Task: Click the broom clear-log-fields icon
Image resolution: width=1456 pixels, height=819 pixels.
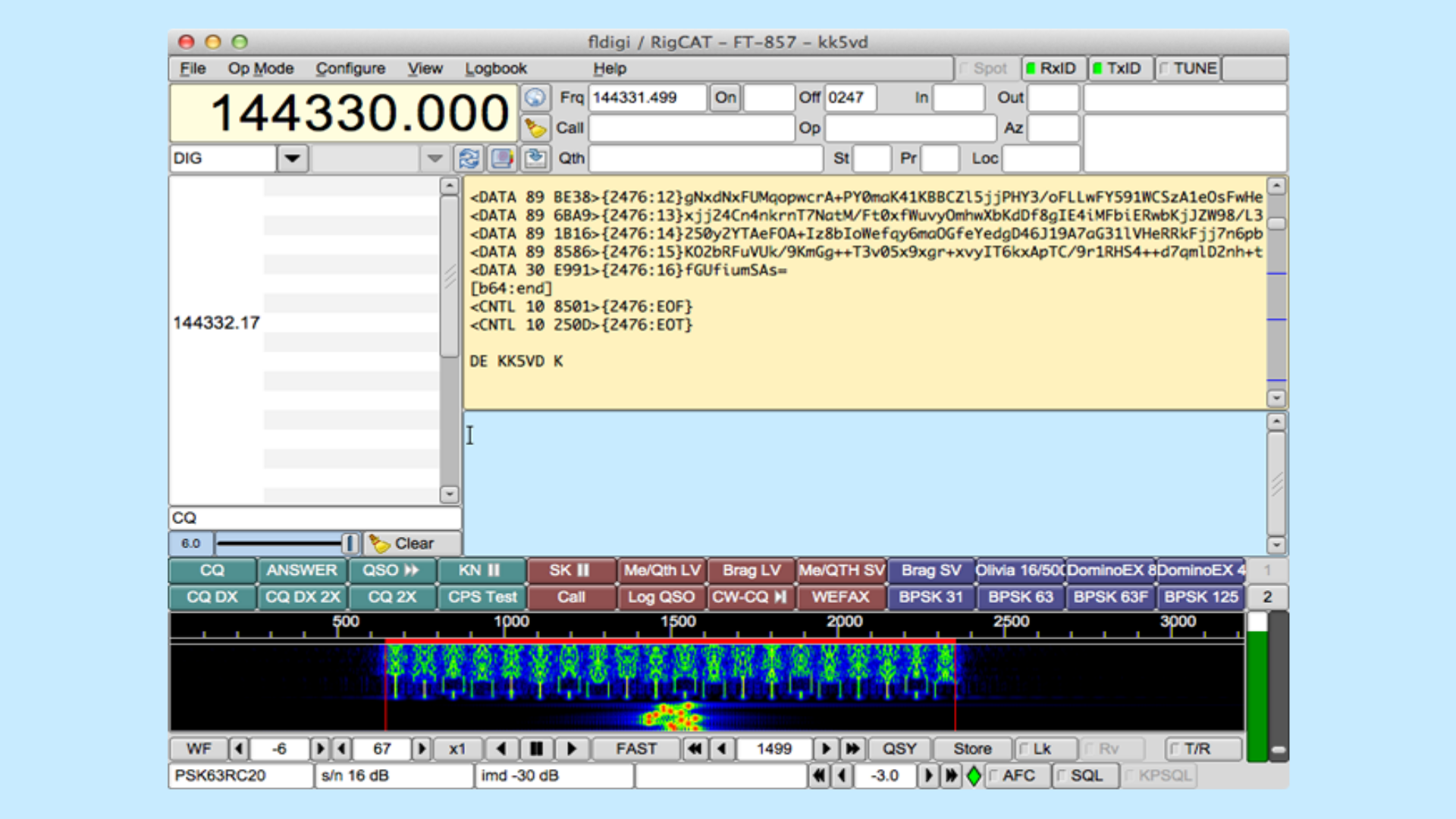Action: [x=535, y=128]
